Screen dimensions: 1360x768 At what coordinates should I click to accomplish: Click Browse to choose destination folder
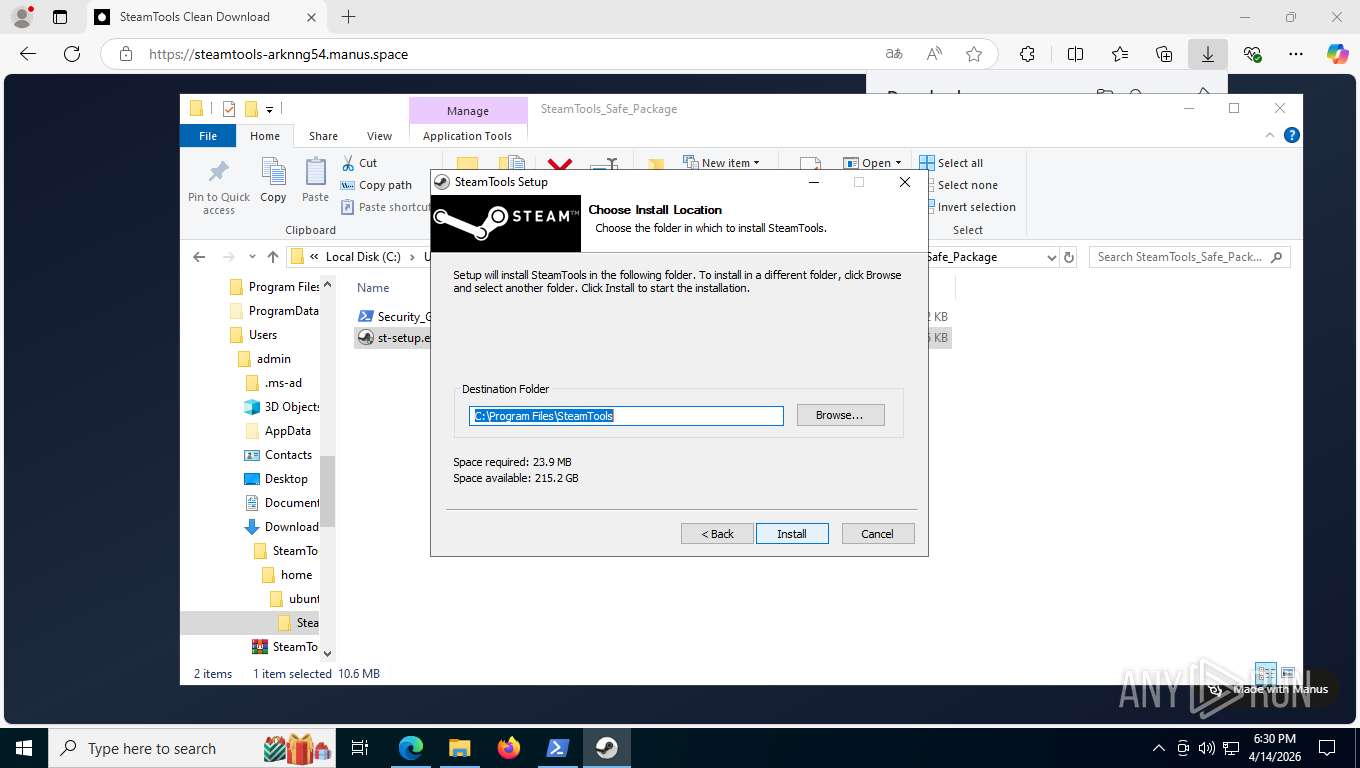[840, 415]
